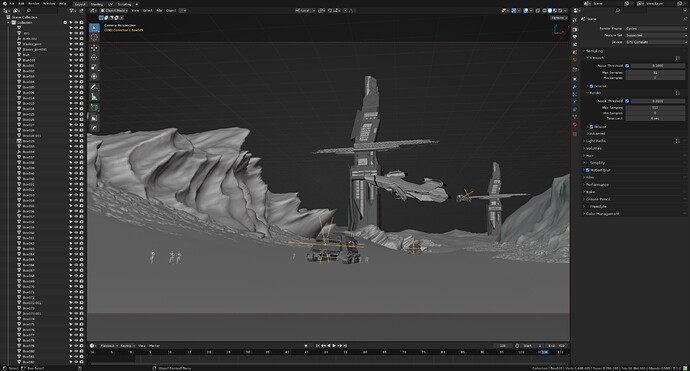Open the File menu
The height and width of the screenshot is (371, 690).
12,4
